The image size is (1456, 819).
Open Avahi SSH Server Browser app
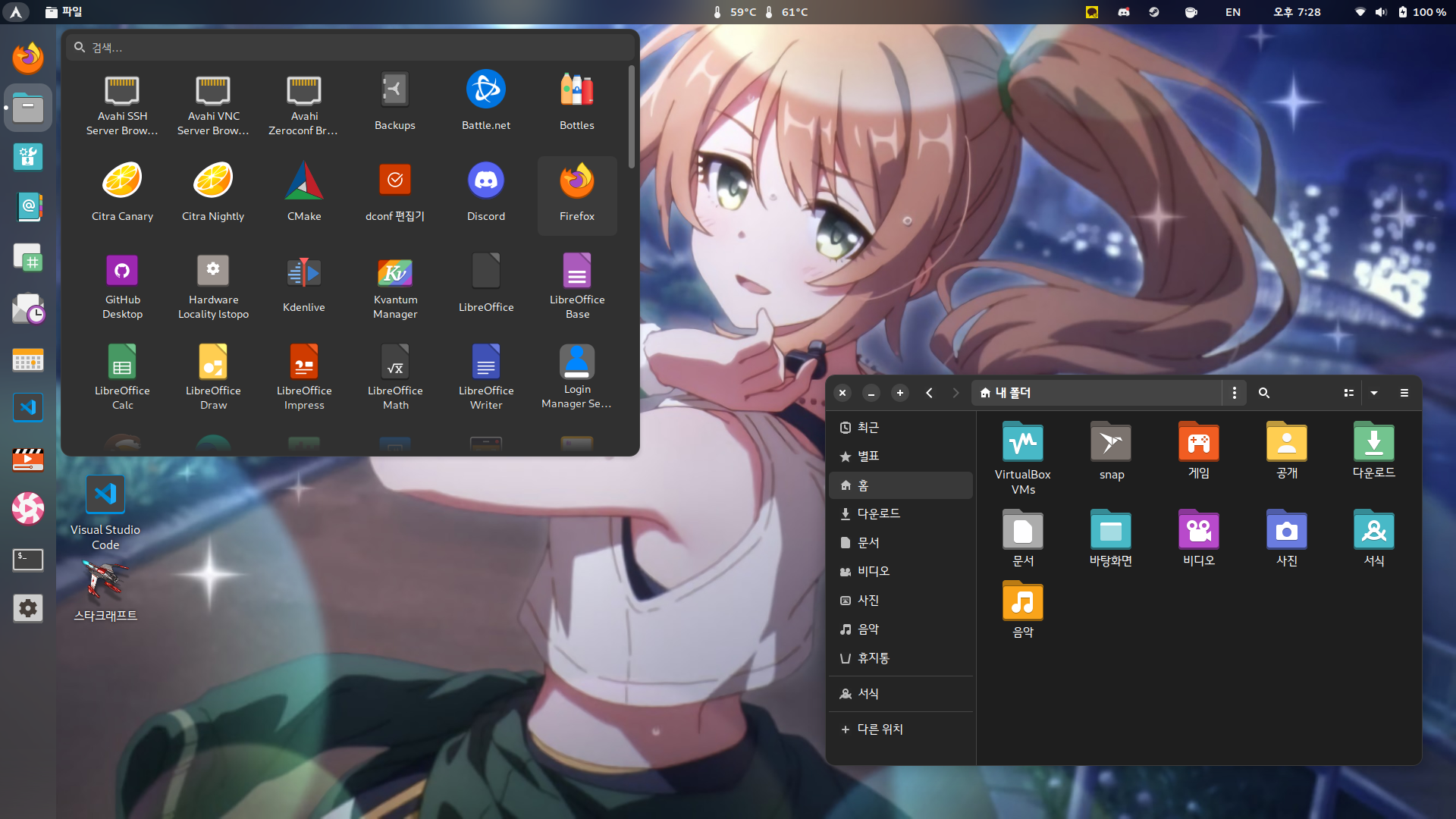click(122, 105)
